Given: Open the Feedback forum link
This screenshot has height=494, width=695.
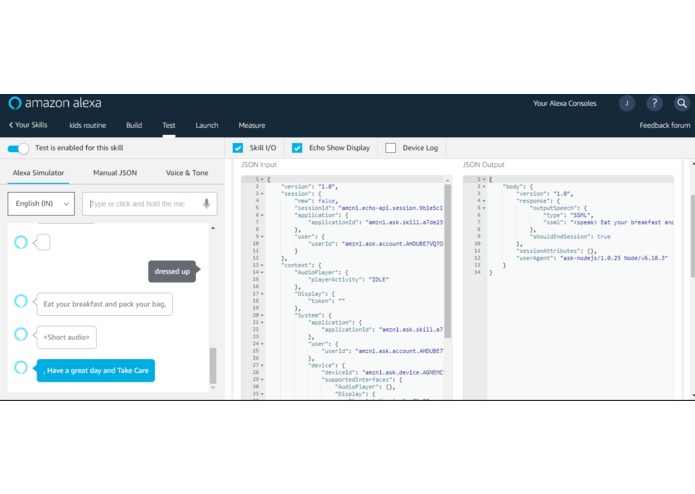Looking at the screenshot, I should coord(664,125).
